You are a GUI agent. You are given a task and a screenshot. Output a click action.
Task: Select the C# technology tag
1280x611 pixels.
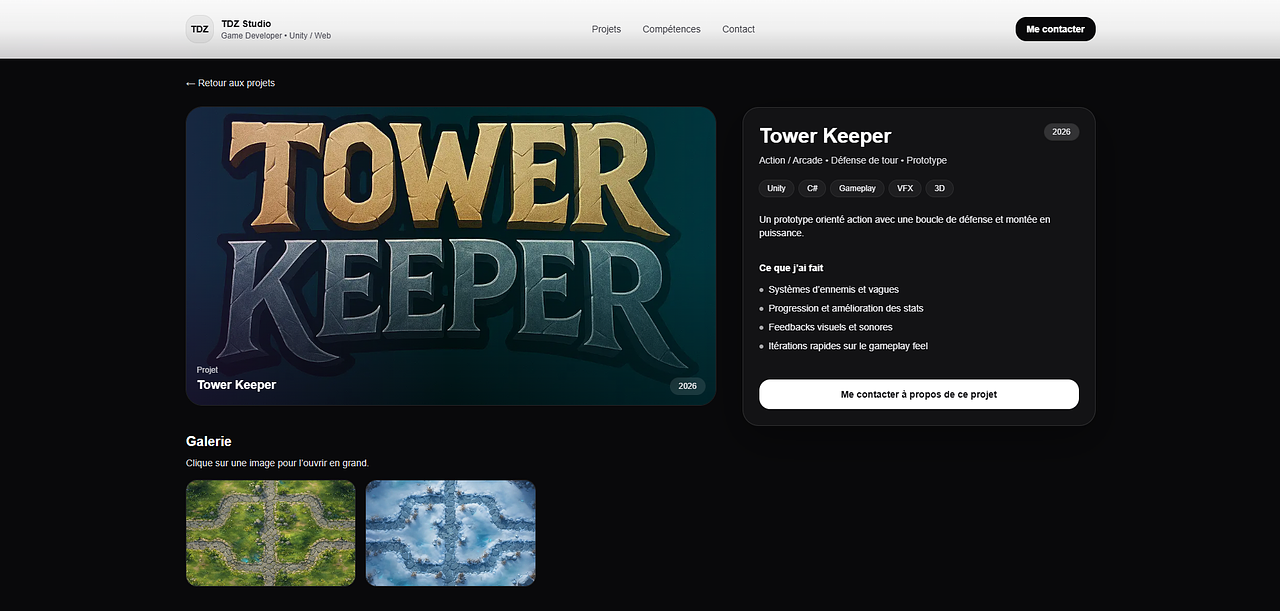811,188
